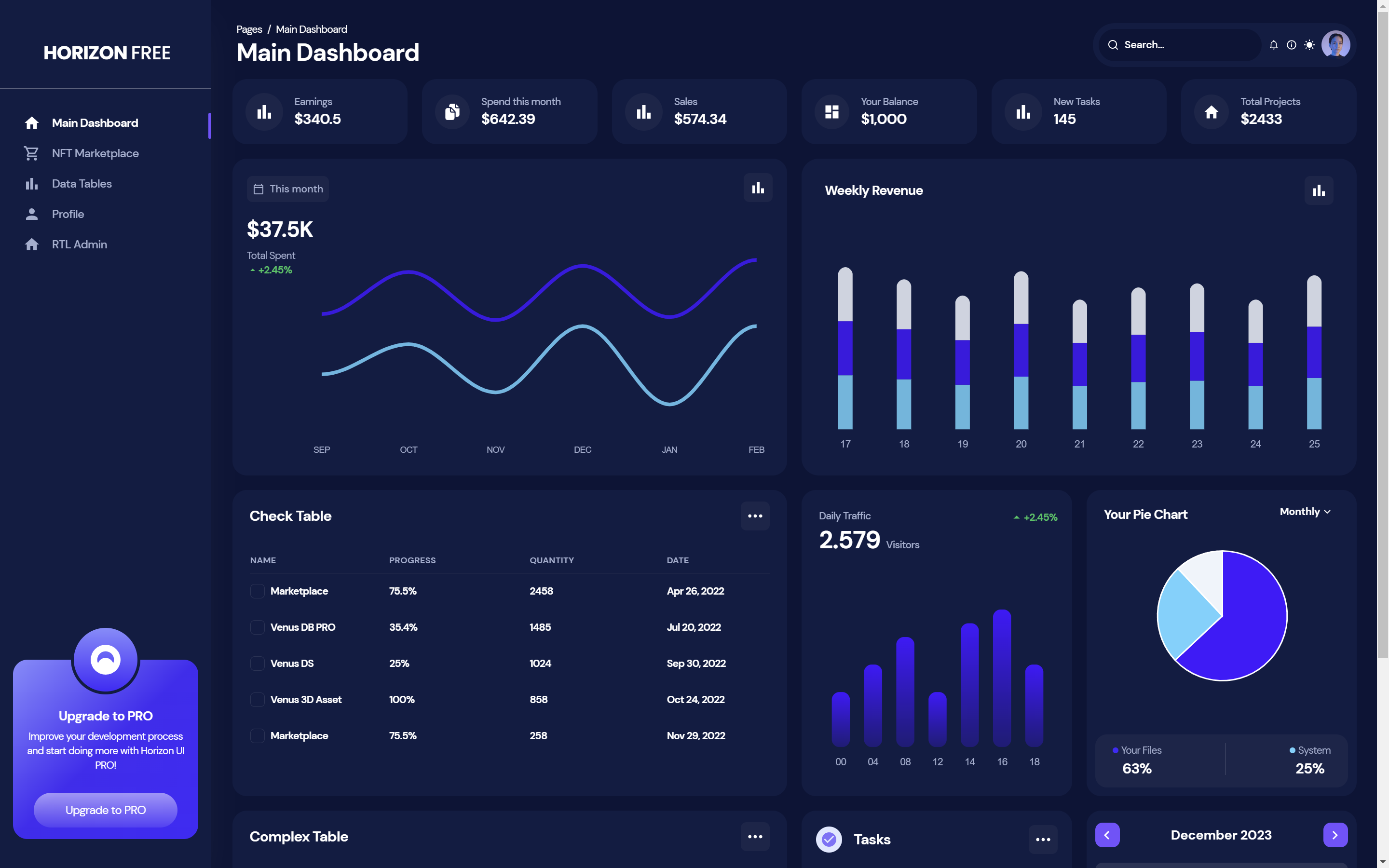Image resolution: width=1389 pixels, height=868 pixels.
Task: Click the user avatar thumbnail
Action: point(1335,45)
